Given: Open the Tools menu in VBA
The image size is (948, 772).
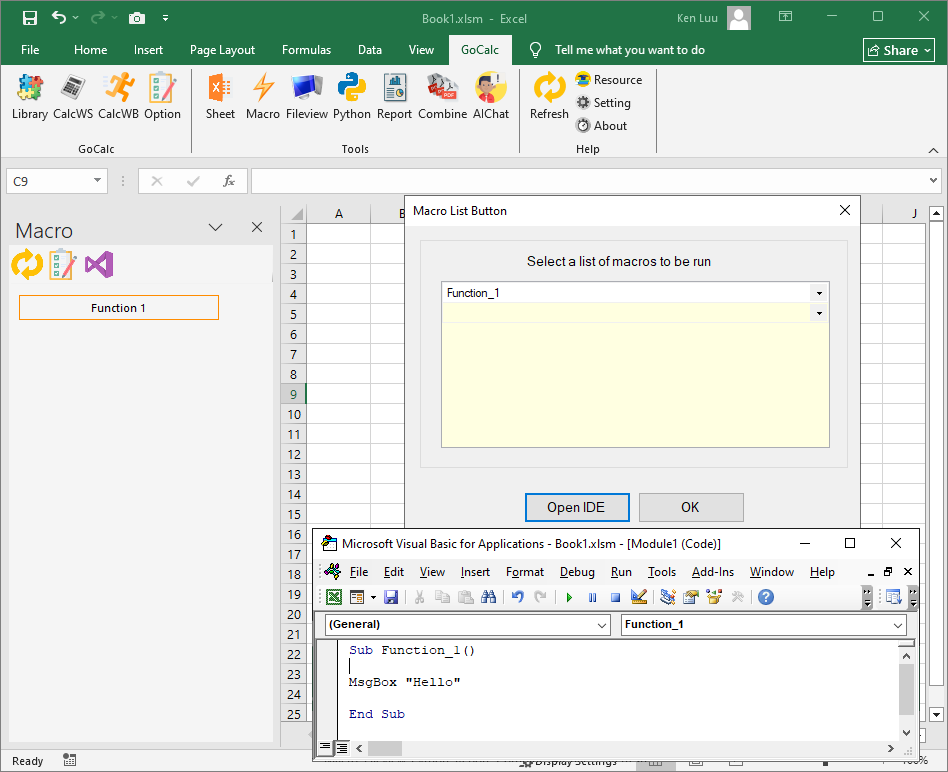Looking at the screenshot, I should click(x=661, y=572).
